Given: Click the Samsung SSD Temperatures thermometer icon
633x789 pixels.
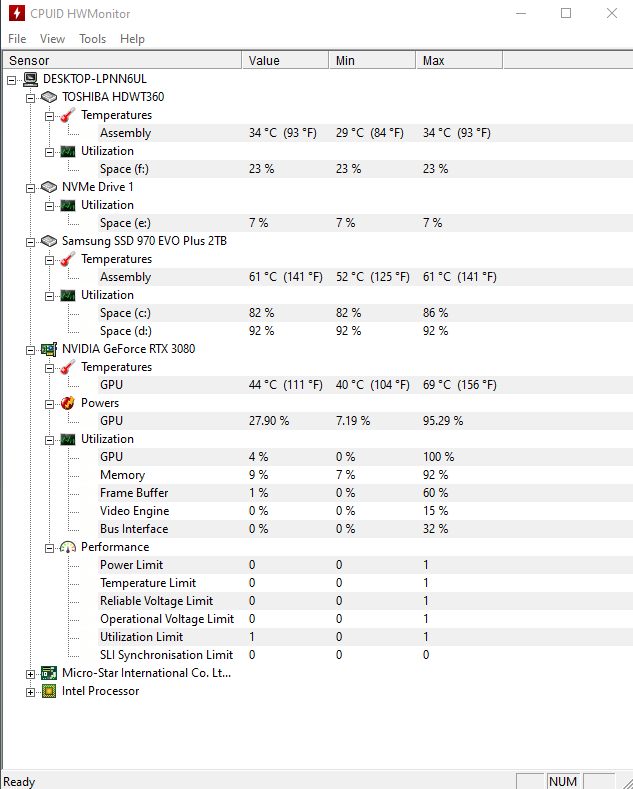Looking at the screenshot, I should [x=67, y=259].
